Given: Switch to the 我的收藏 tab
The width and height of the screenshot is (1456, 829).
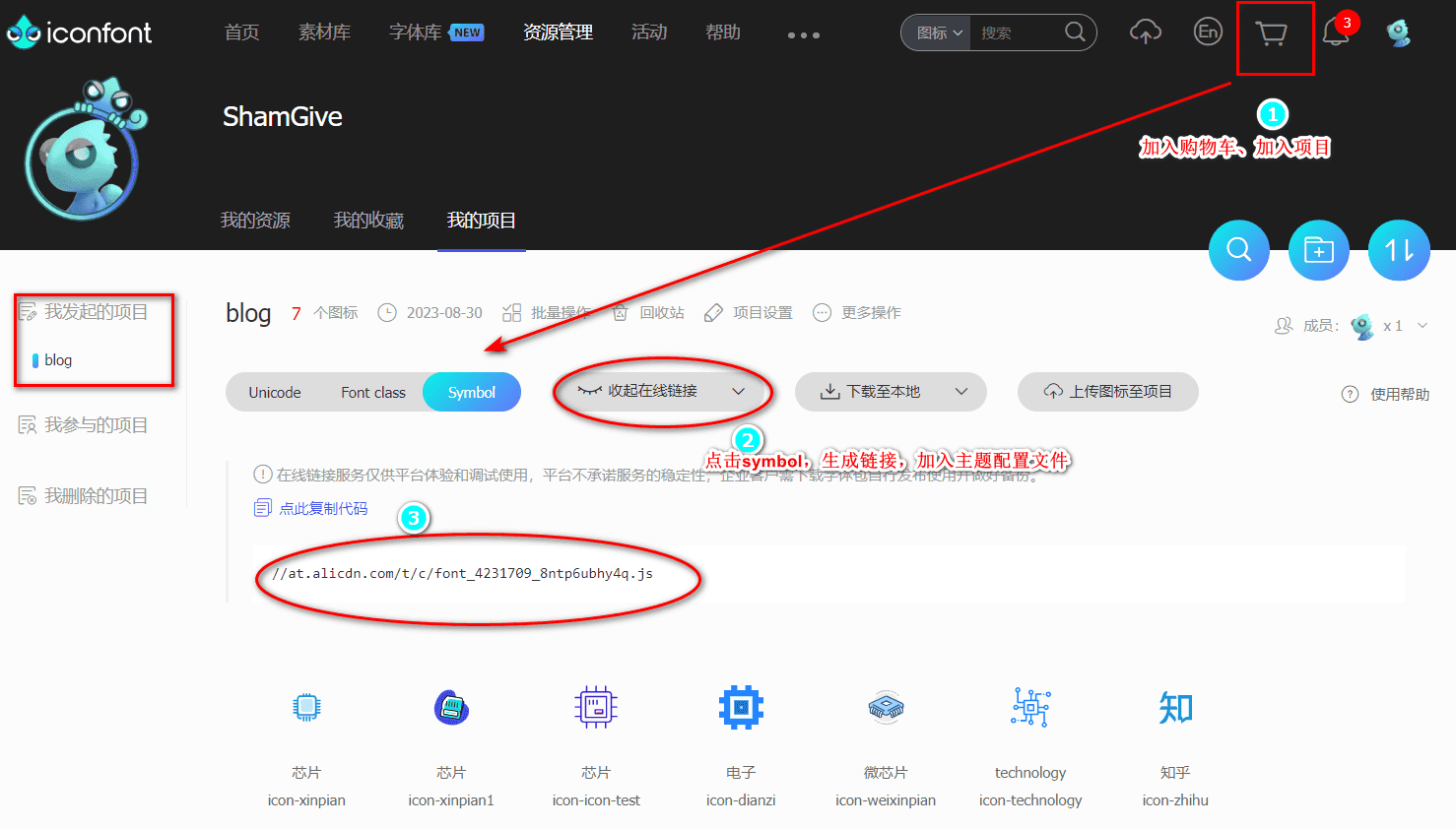Looking at the screenshot, I should (x=369, y=221).
